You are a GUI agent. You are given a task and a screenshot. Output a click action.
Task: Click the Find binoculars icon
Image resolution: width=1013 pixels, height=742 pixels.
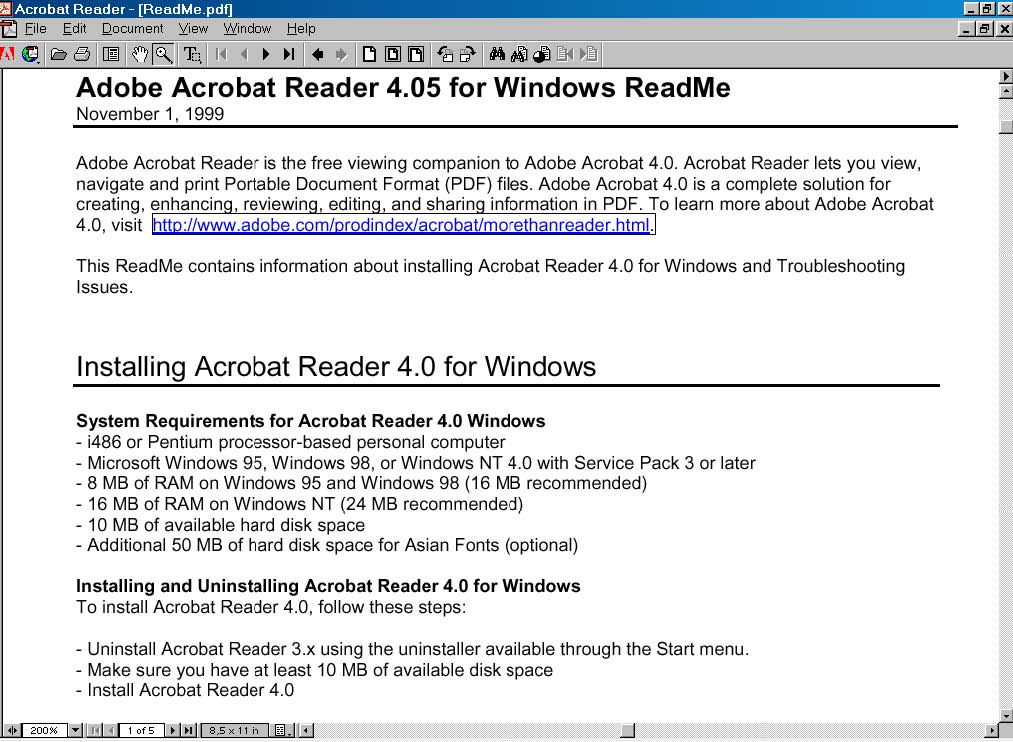point(497,54)
